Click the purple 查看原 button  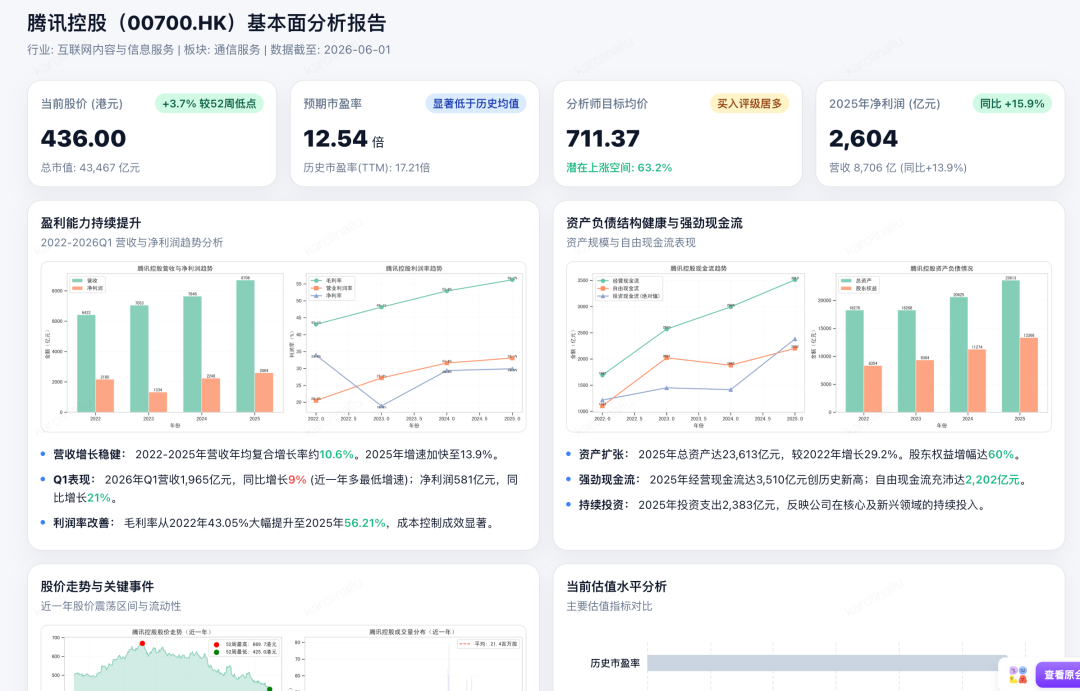pyautogui.click(x=1057, y=675)
